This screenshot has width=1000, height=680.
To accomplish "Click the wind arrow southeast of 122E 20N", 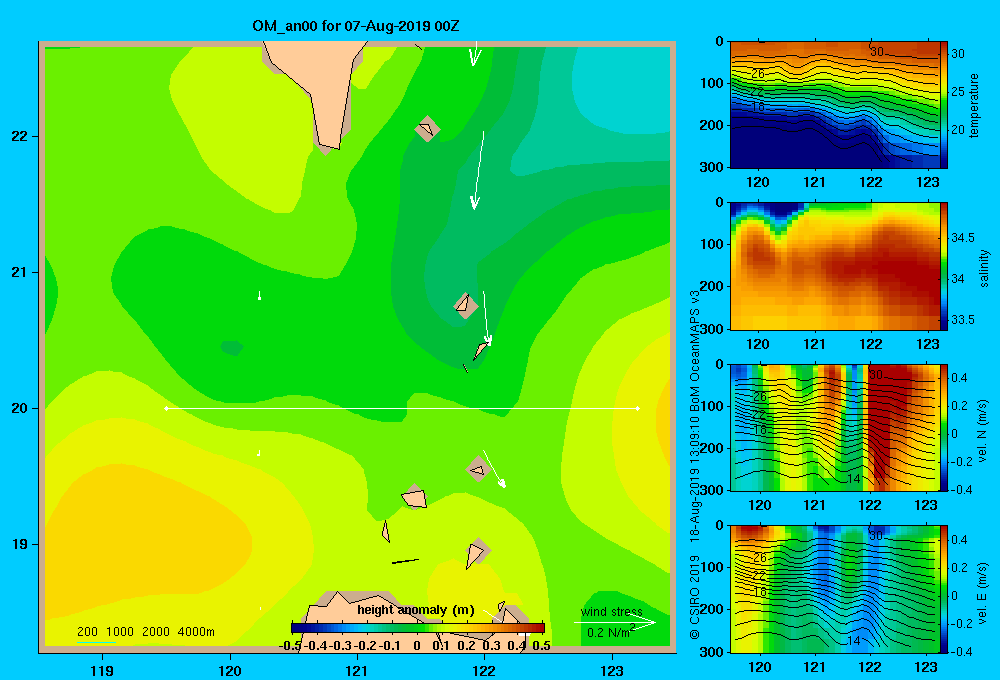I will (494, 469).
